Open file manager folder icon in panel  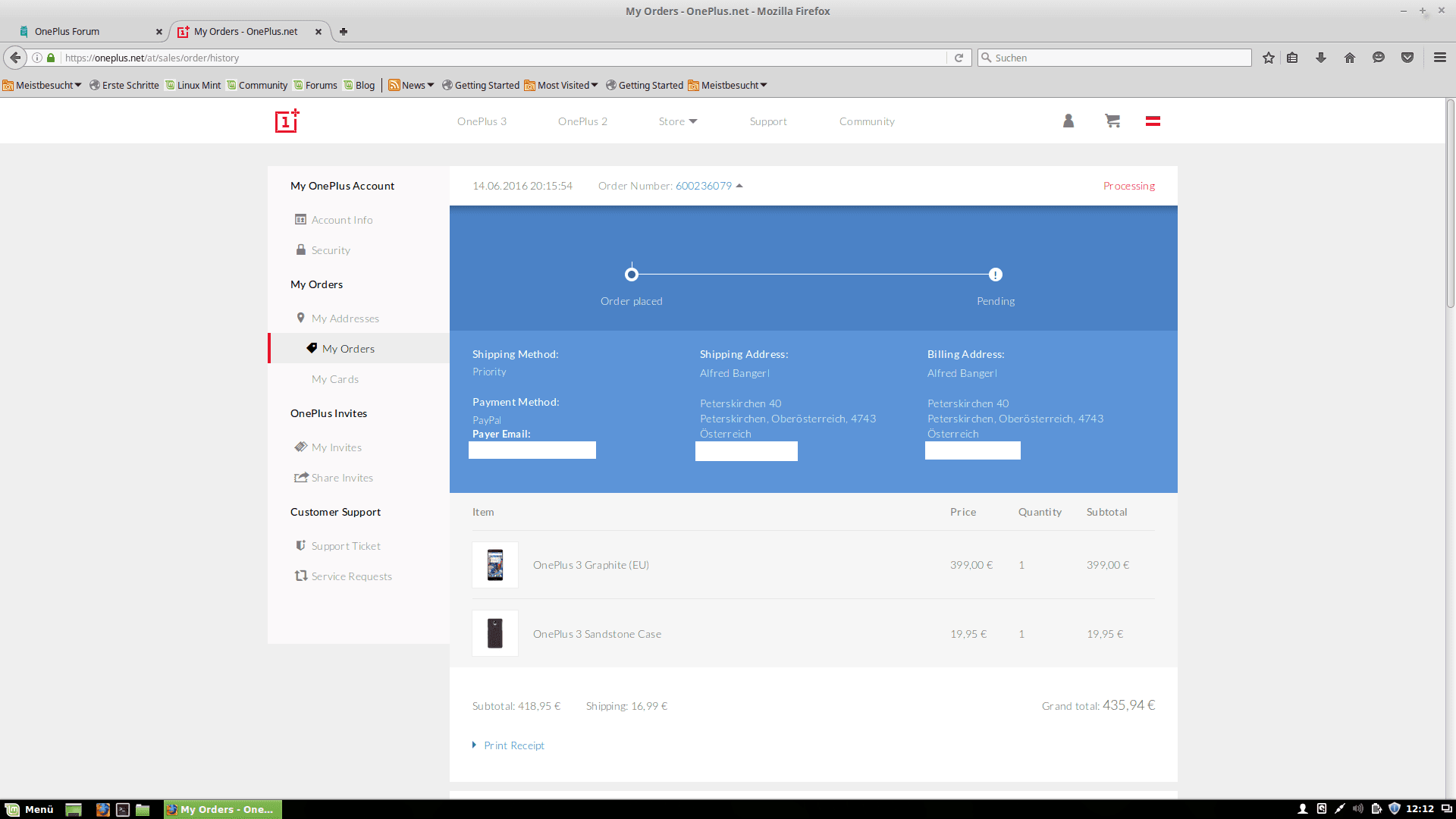pyautogui.click(x=143, y=809)
